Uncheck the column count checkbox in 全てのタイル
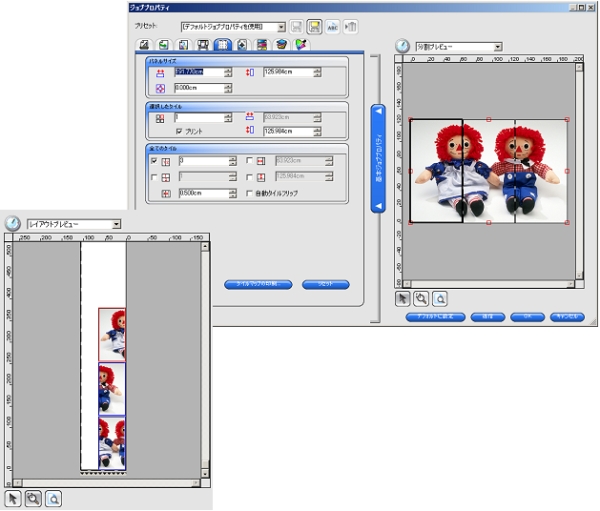Screen dimensions: 600x511 click(154, 161)
